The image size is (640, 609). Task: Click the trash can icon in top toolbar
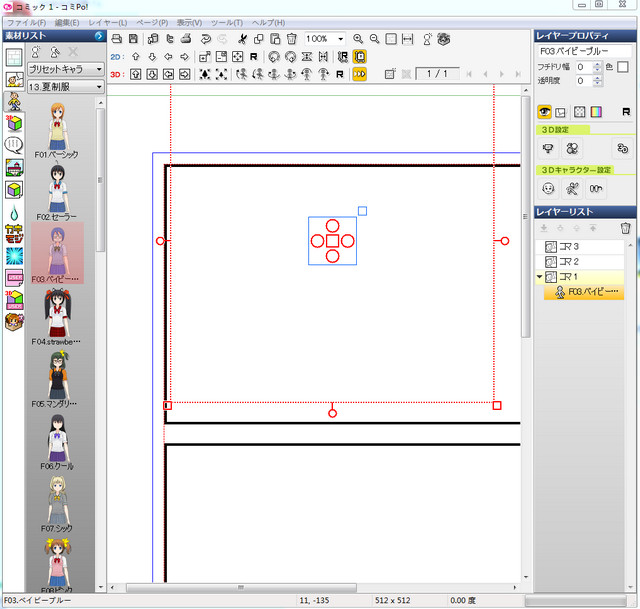pos(291,38)
